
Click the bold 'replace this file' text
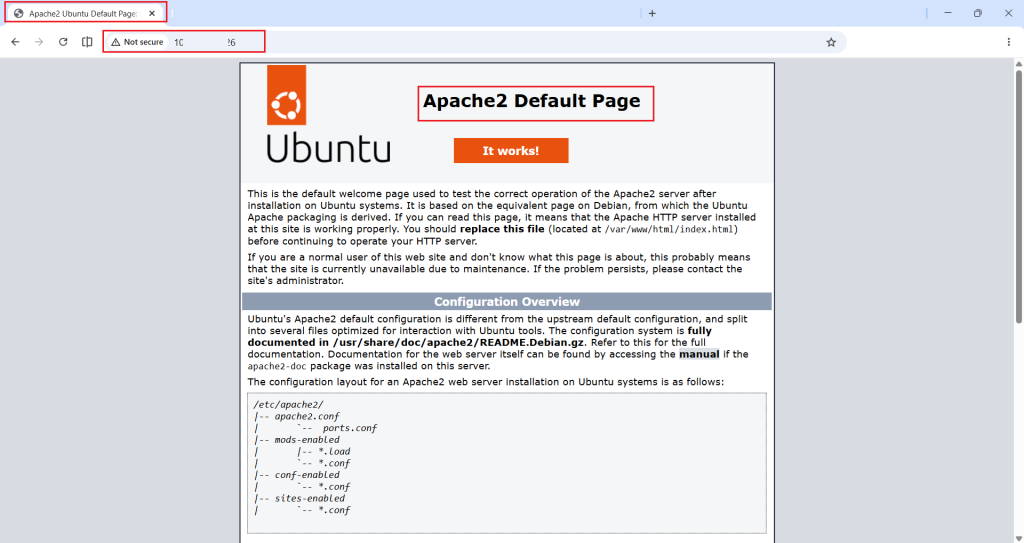[502, 229]
